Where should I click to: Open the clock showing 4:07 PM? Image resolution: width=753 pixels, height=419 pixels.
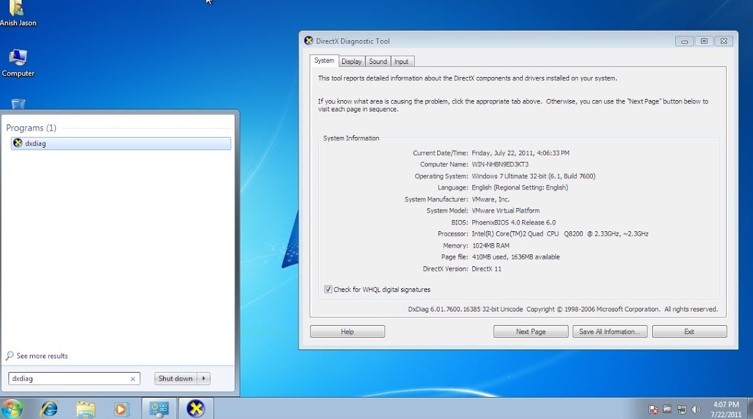tap(726, 409)
